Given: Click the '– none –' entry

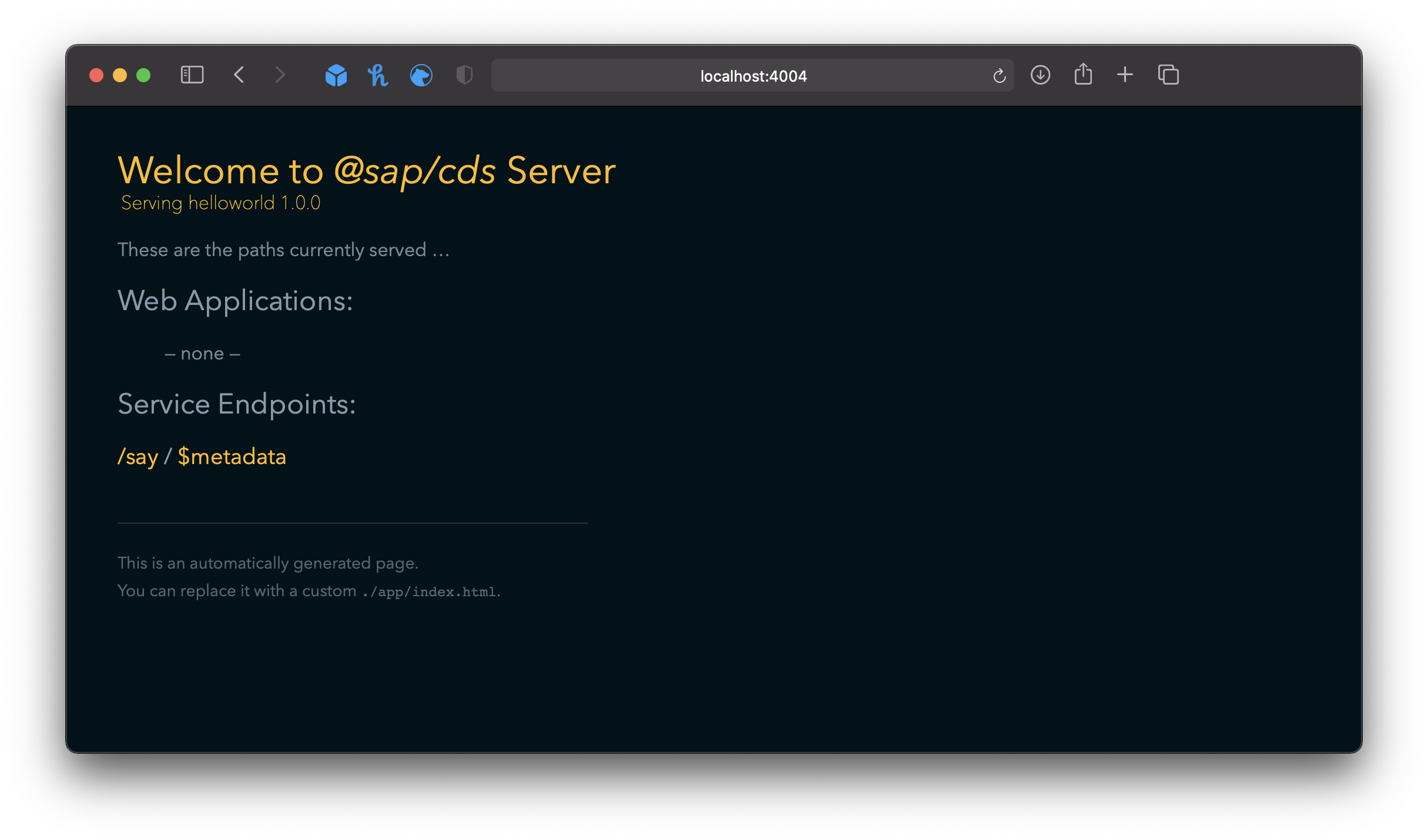Looking at the screenshot, I should pyautogui.click(x=203, y=354).
